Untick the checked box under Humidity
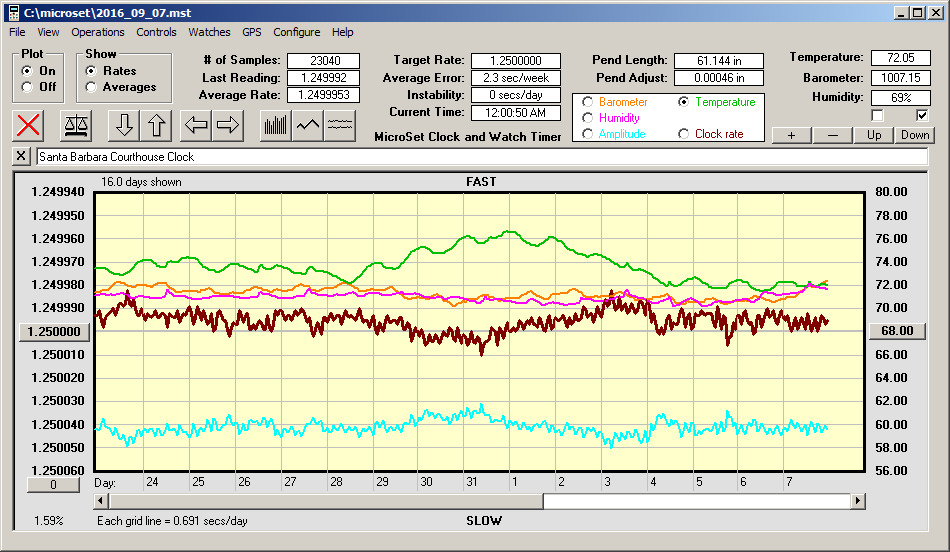Screen dimensions: 950x552 pos(922,115)
